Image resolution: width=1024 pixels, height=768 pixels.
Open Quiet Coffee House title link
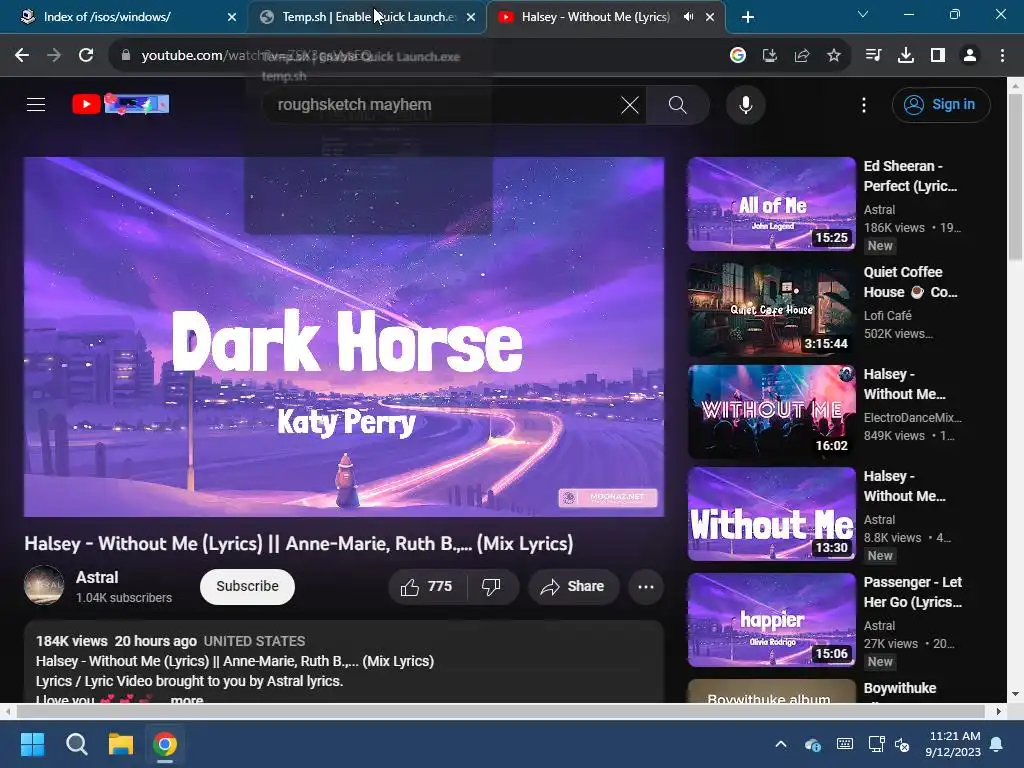pyautogui.click(x=910, y=281)
